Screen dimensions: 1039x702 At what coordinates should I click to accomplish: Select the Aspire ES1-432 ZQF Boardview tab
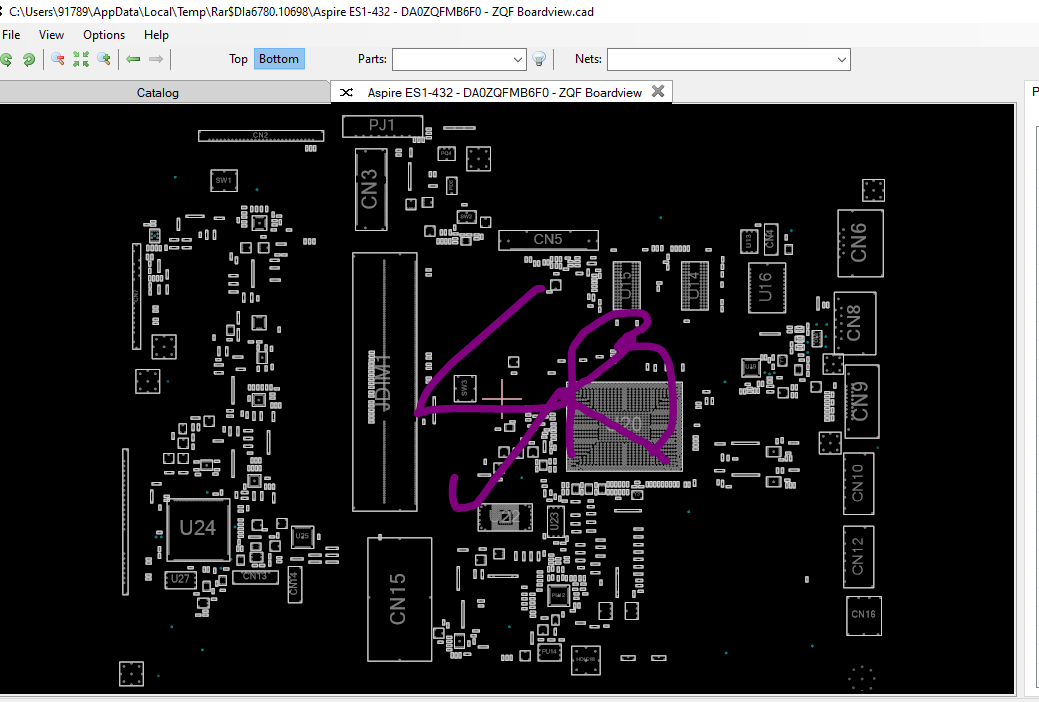click(x=502, y=92)
